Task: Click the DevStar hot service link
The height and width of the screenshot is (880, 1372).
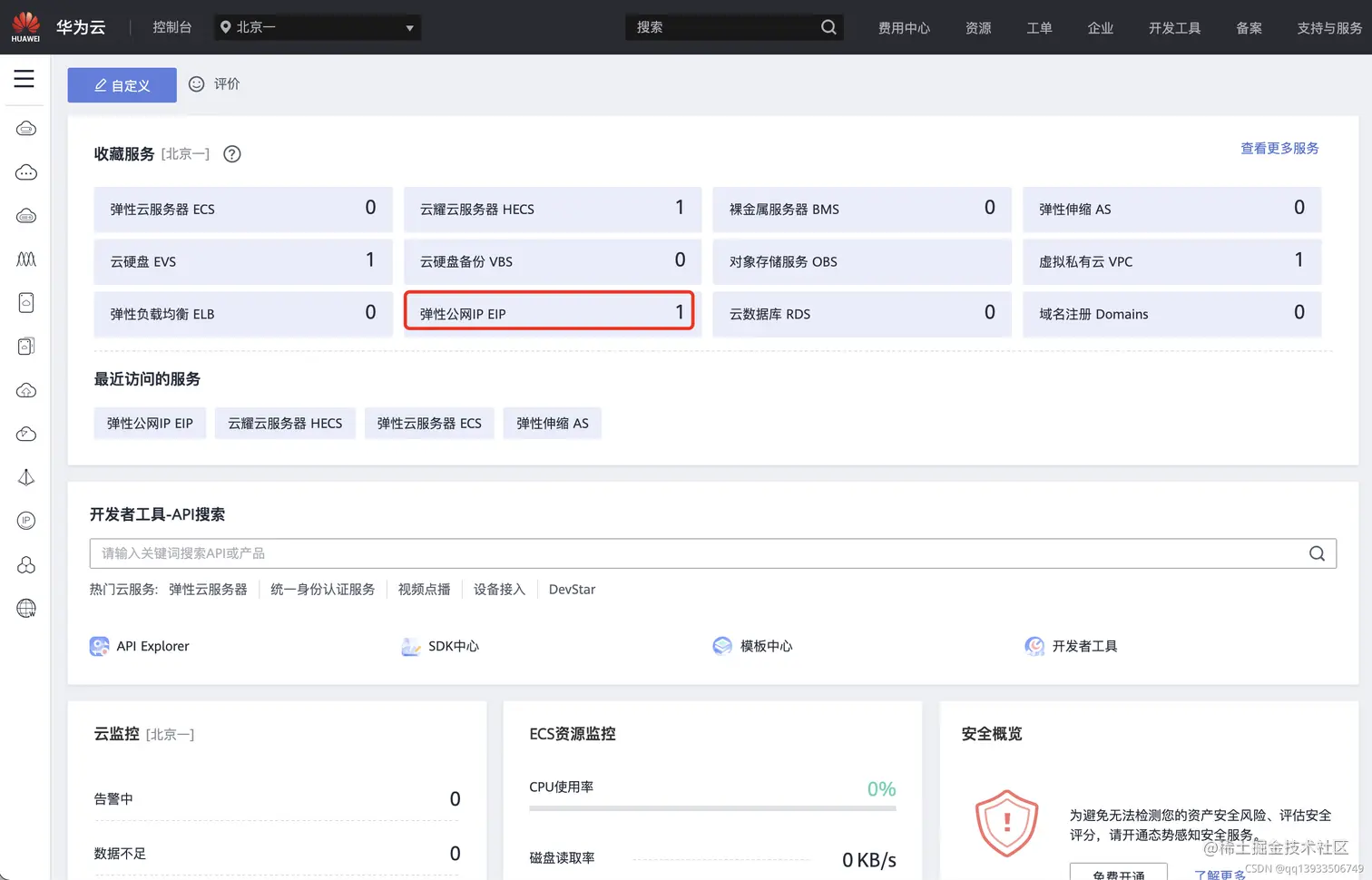Action: tap(573, 590)
